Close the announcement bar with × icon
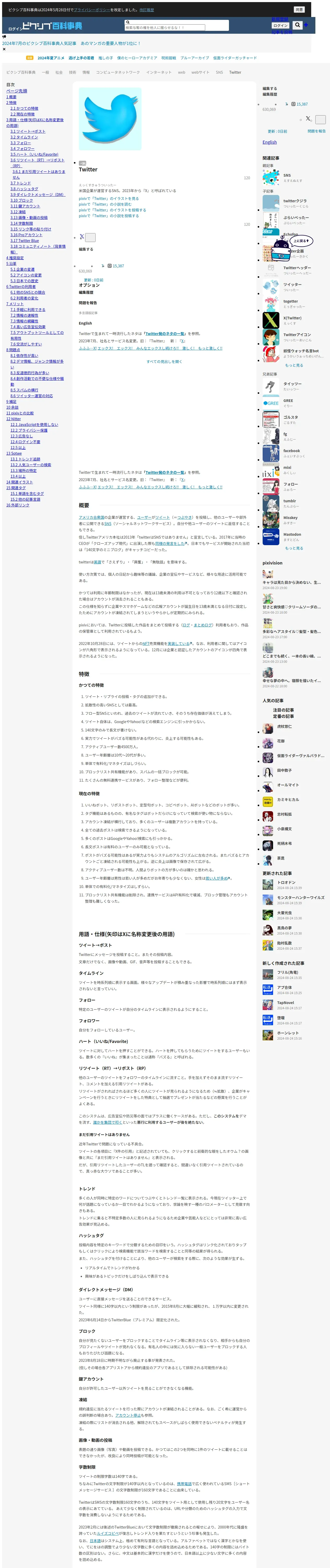Viewport: 330px width, 1568px height. point(4,49)
